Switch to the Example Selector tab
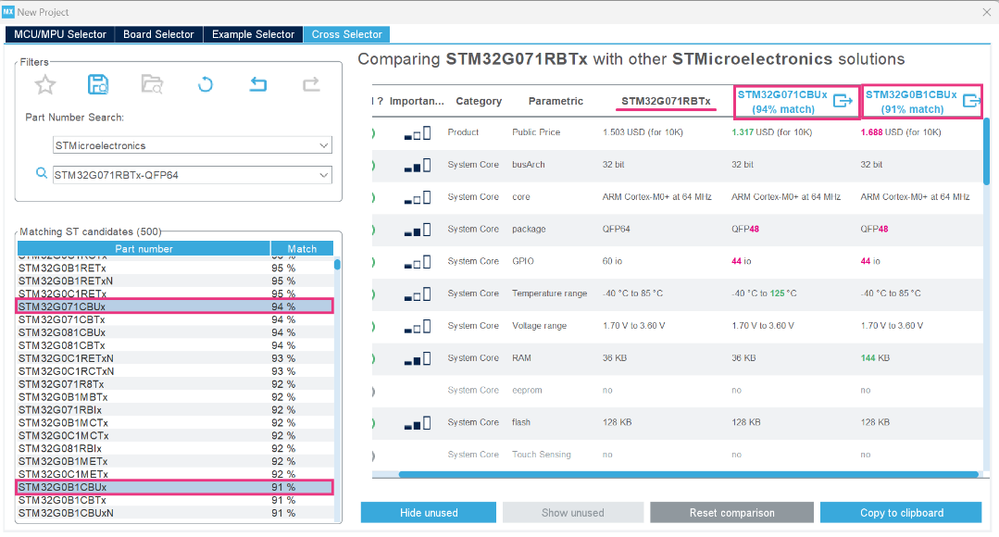Screen dimensions: 999x537 (x=253, y=34)
